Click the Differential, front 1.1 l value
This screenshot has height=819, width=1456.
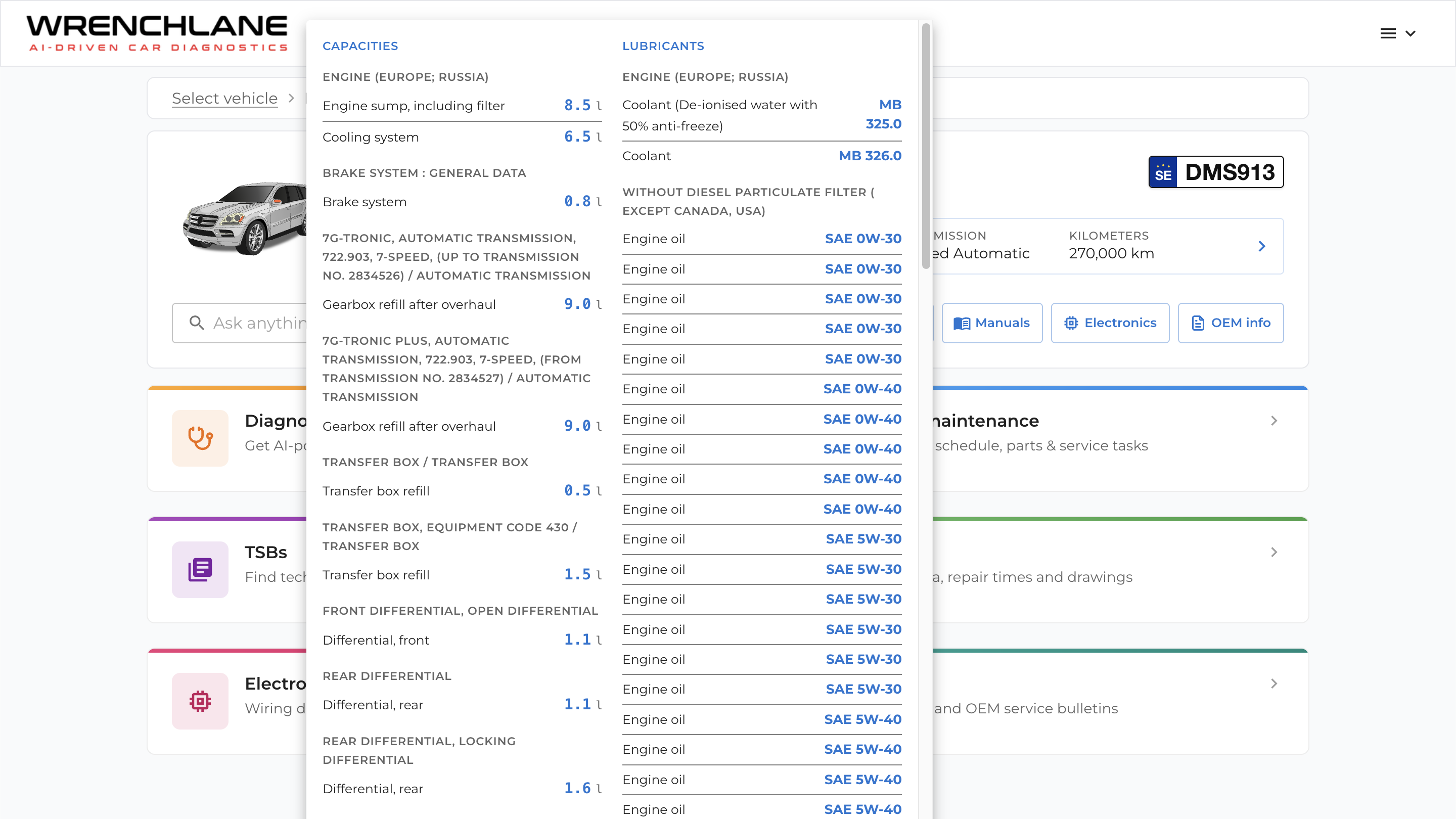coord(583,639)
